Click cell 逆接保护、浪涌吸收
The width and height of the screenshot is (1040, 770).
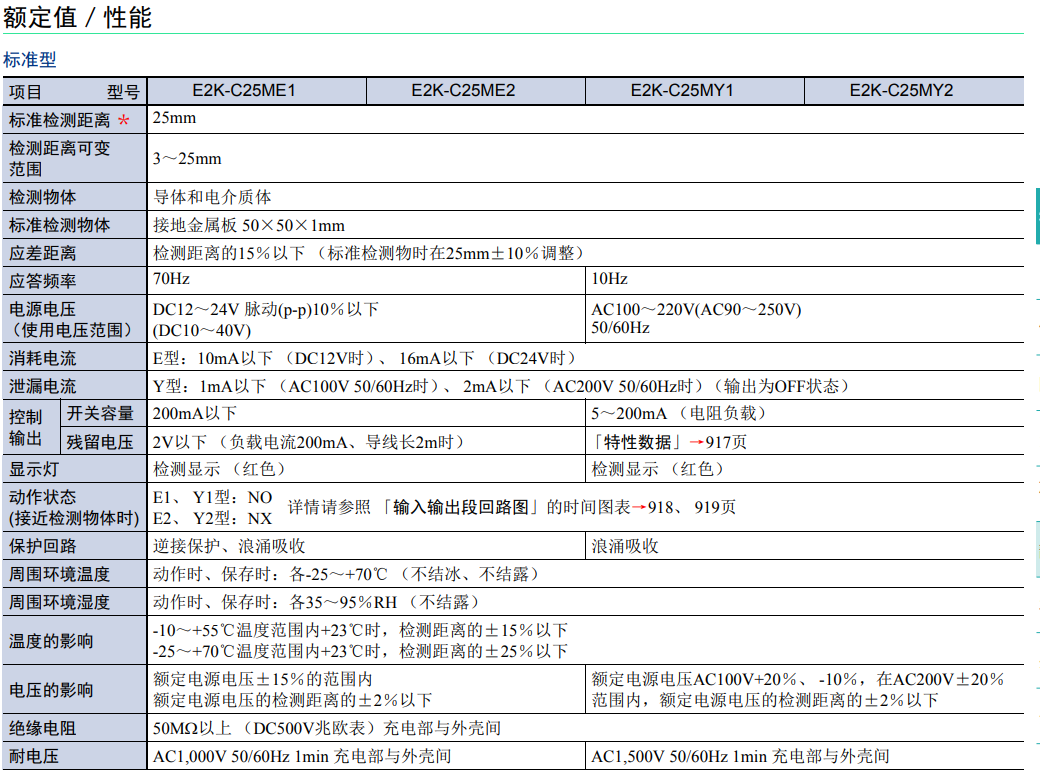click(x=229, y=546)
